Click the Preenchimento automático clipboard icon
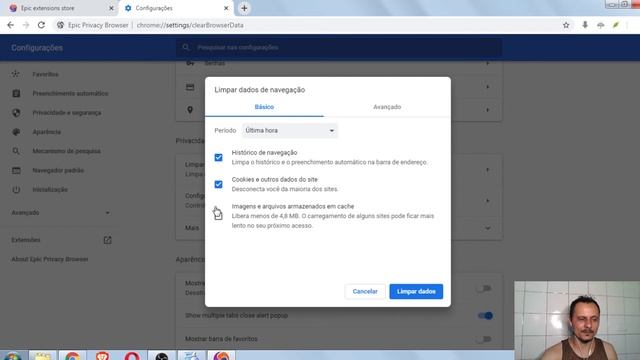The width and height of the screenshot is (640, 360). click(16, 93)
